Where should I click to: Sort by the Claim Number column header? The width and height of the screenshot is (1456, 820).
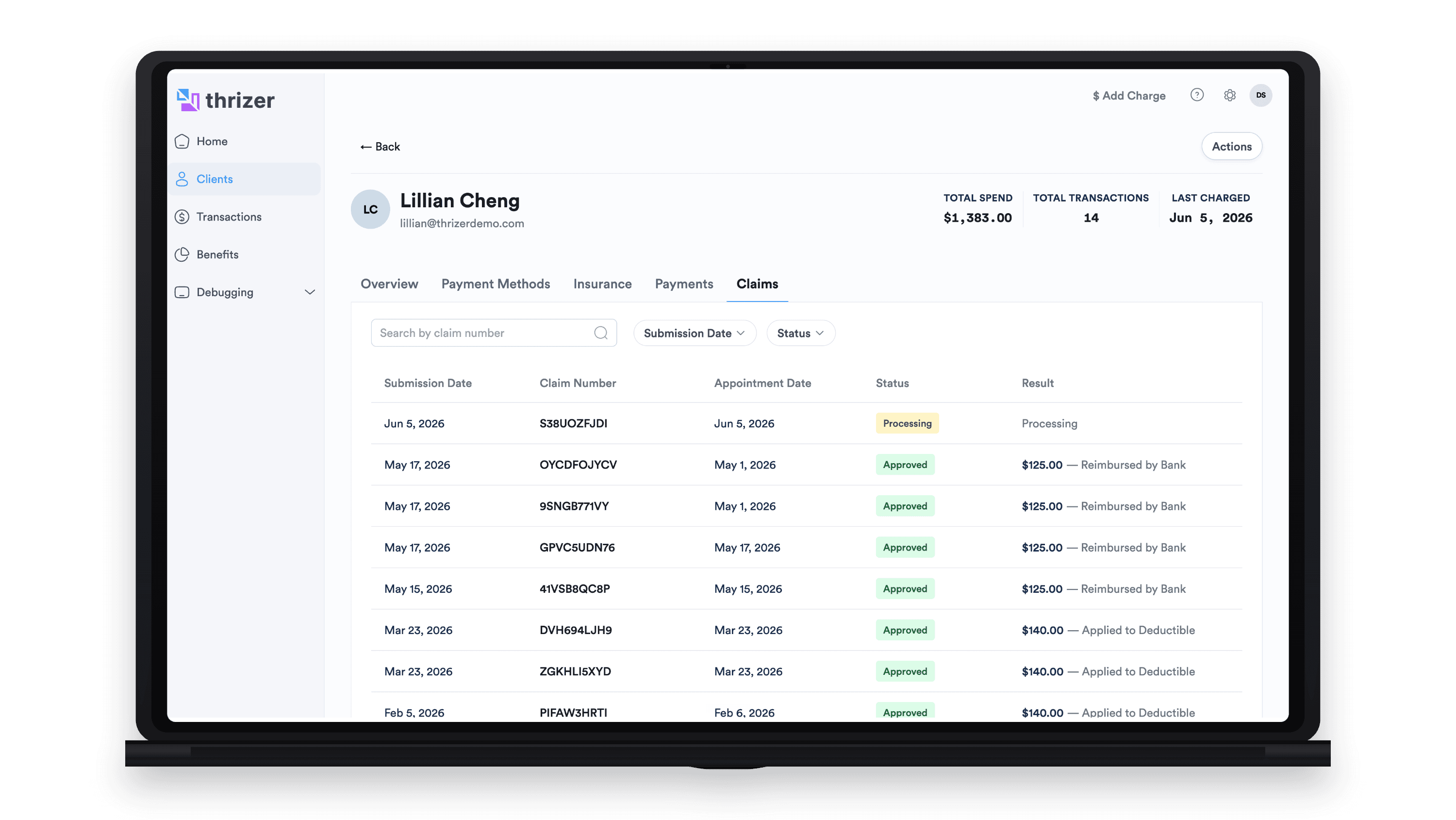[x=578, y=384]
